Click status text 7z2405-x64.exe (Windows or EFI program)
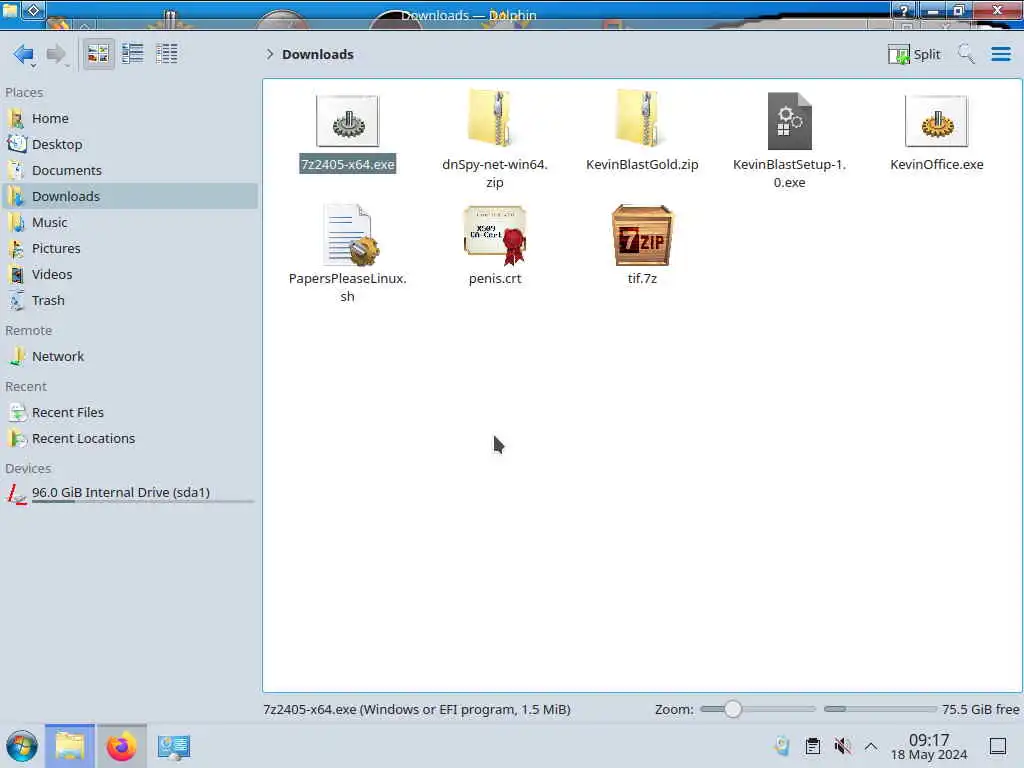 [417, 709]
